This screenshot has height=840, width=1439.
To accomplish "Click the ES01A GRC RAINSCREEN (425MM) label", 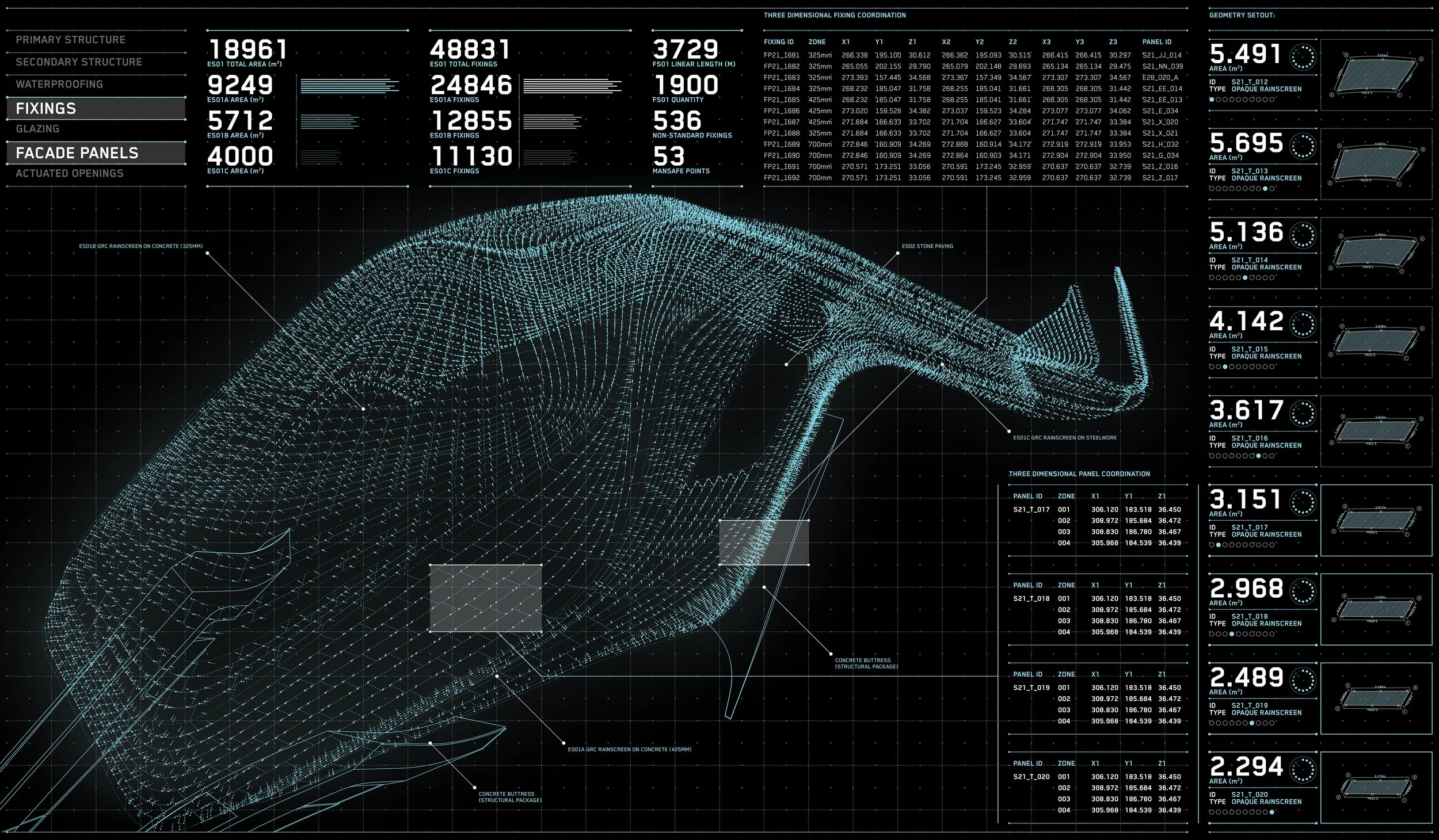I will pyautogui.click(x=630, y=750).
